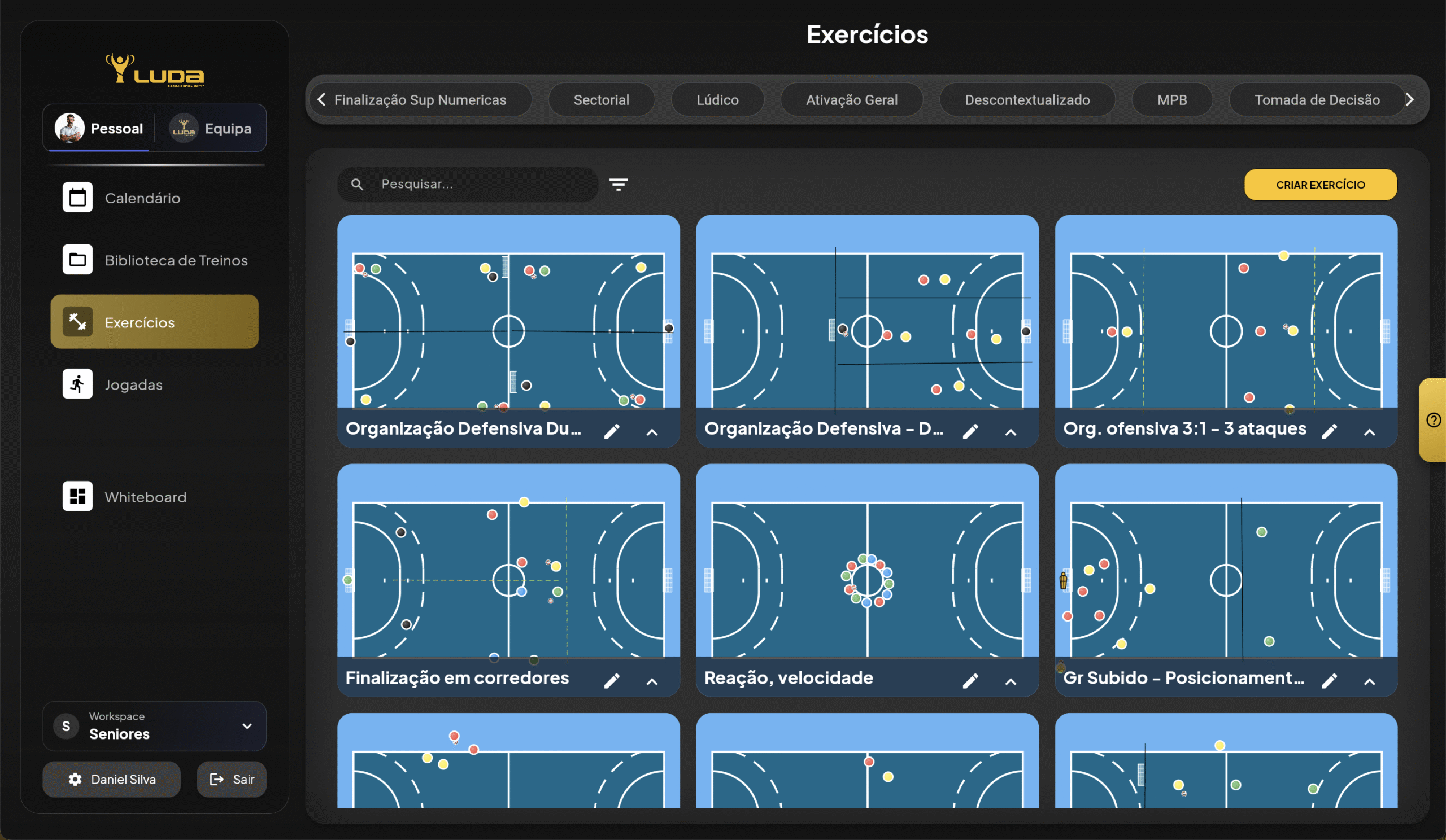Go to Jogadas section

(133, 384)
